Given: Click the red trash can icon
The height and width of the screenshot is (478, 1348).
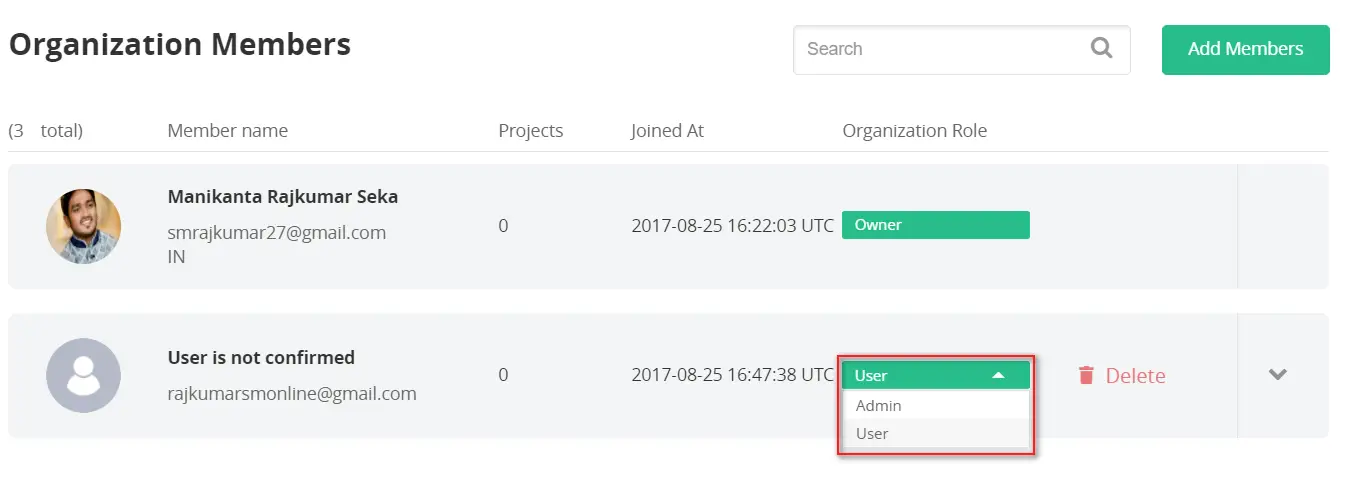Looking at the screenshot, I should 1086,375.
